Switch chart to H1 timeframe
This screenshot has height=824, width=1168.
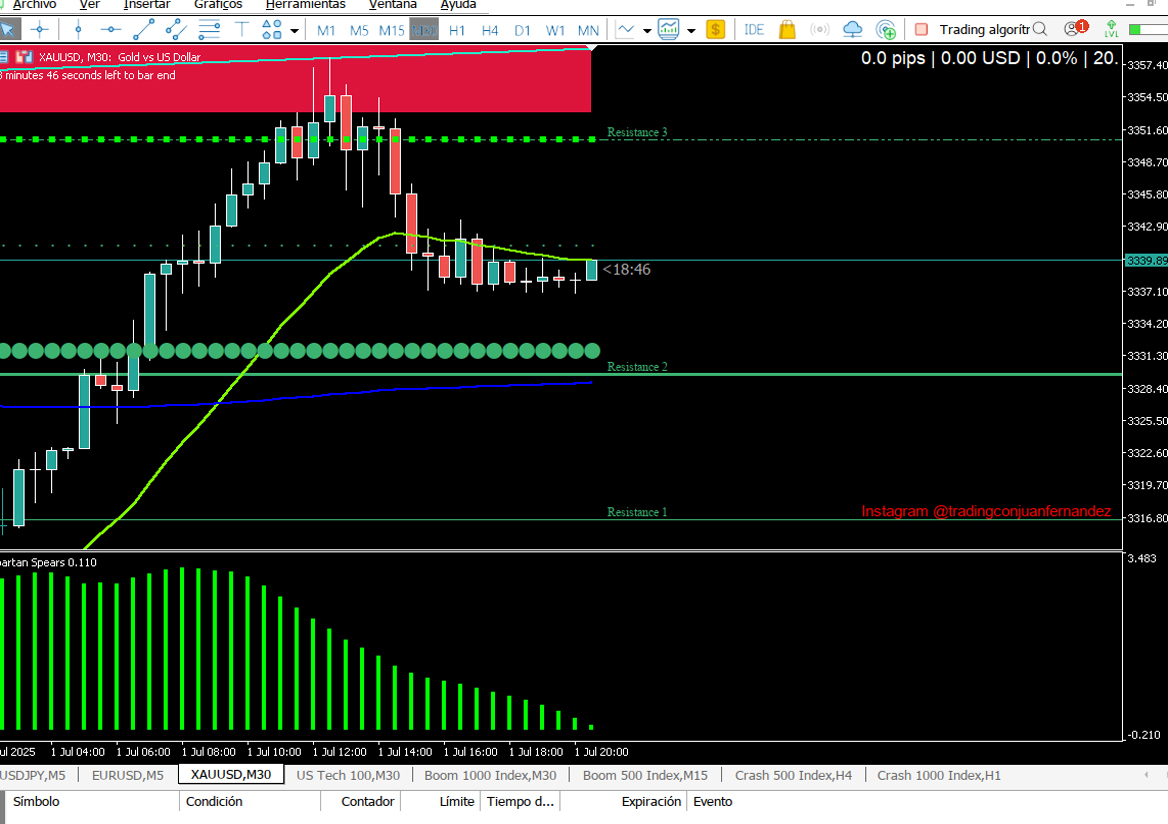point(457,30)
